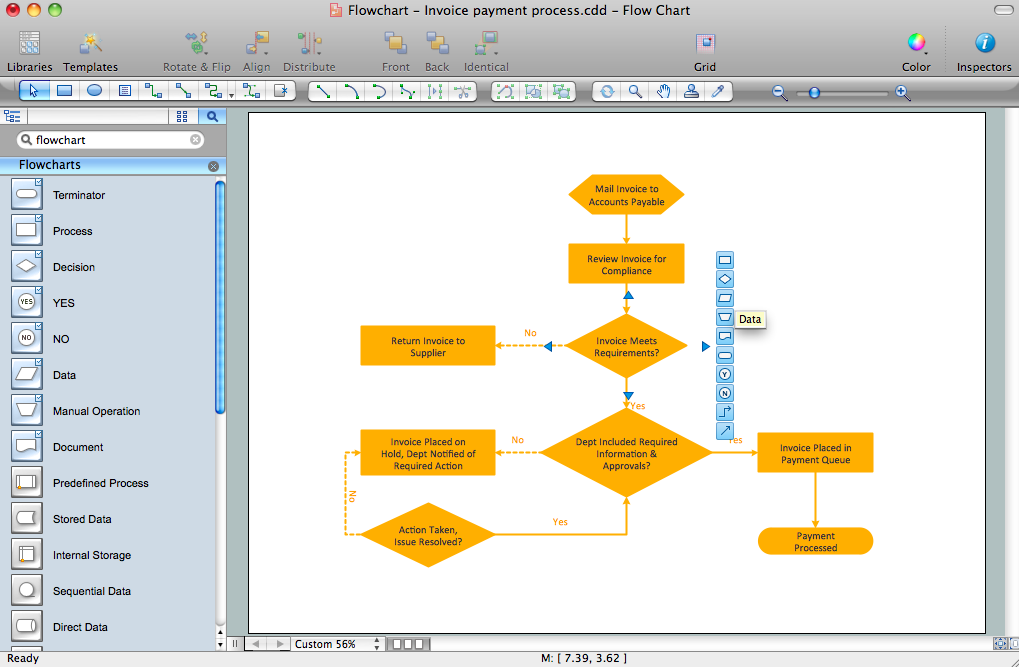This screenshot has width=1019, height=667.
Task: Select the ellipse drawing tool
Action: (x=94, y=91)
